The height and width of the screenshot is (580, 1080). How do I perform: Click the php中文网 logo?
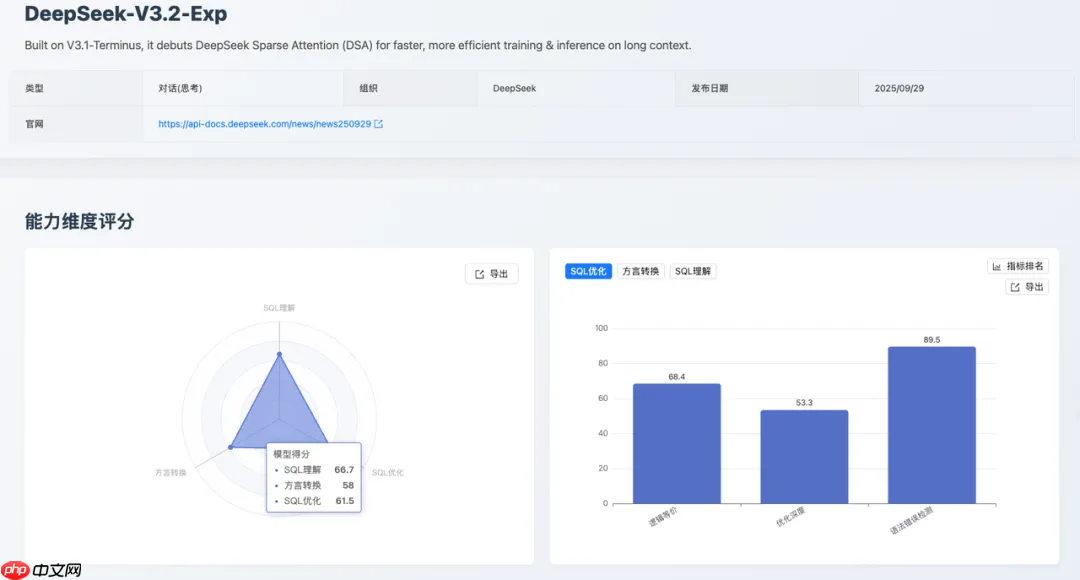click(x=40, y=567)
